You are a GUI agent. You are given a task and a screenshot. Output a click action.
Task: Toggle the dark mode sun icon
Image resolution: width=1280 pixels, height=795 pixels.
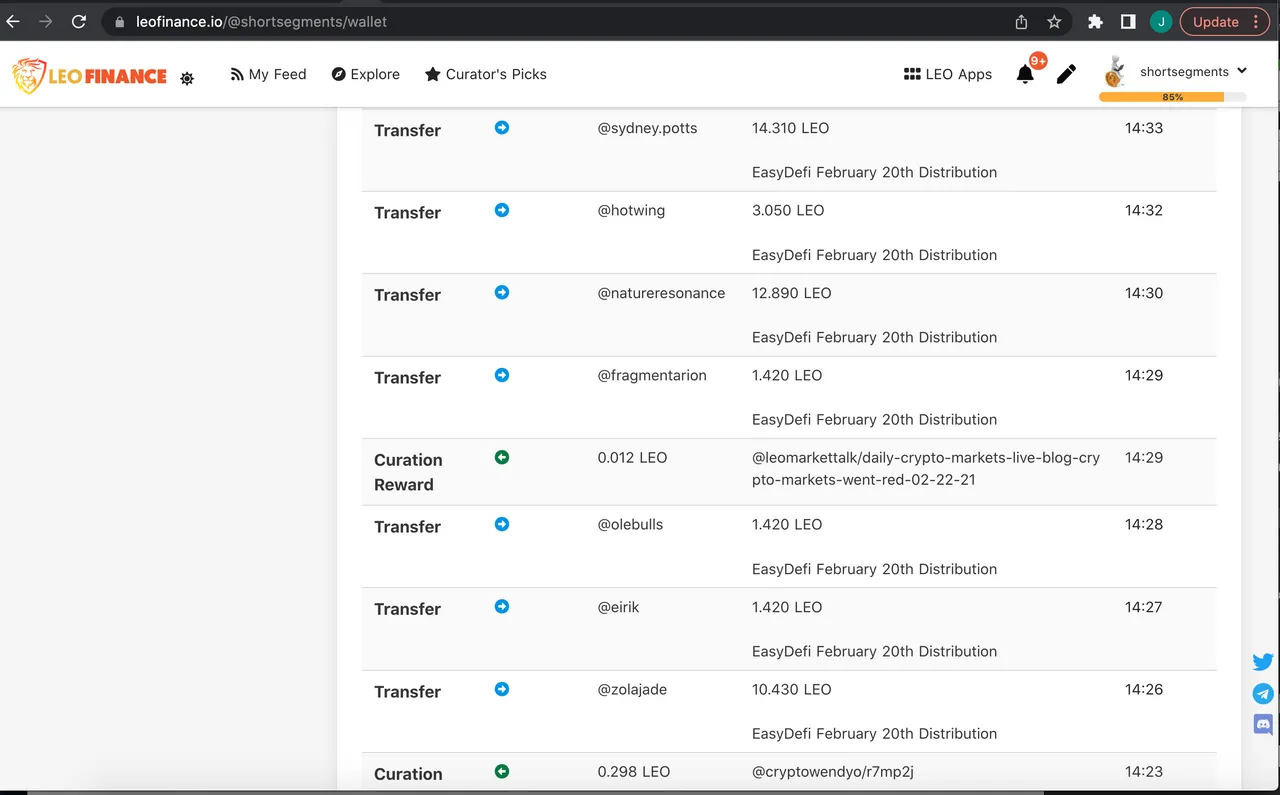pyautogui.click(x=187, y=78)
